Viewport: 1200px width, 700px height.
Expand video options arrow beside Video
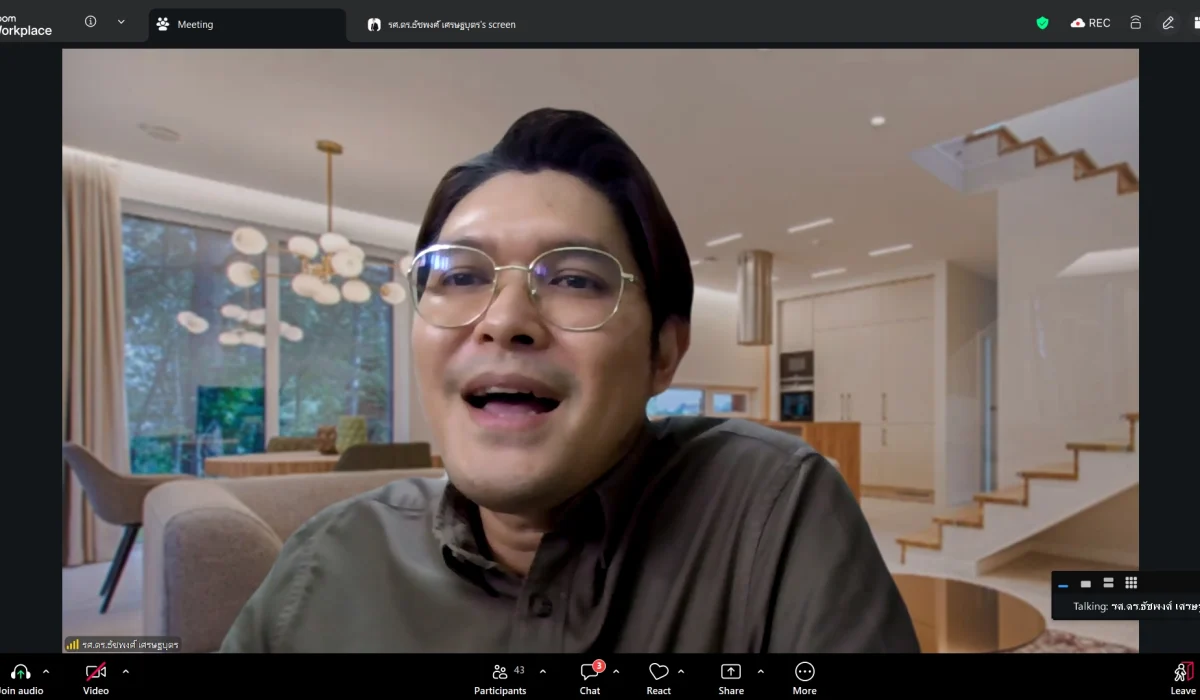[125, 671]
